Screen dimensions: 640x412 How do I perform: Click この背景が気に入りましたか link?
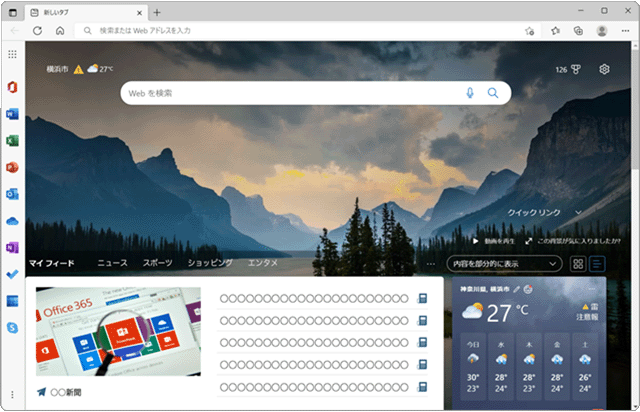click(x=573, y=241)
